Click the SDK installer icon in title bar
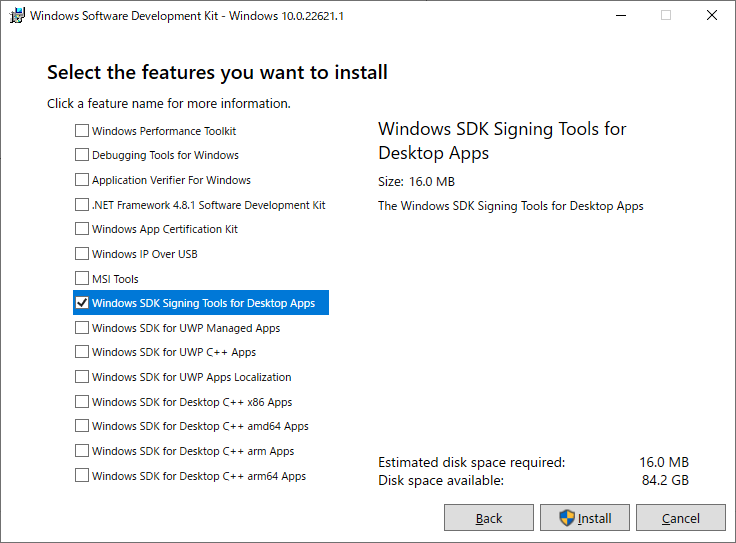Image resolution: width=736 pixels, height=543 pixels. pos(17,15)
